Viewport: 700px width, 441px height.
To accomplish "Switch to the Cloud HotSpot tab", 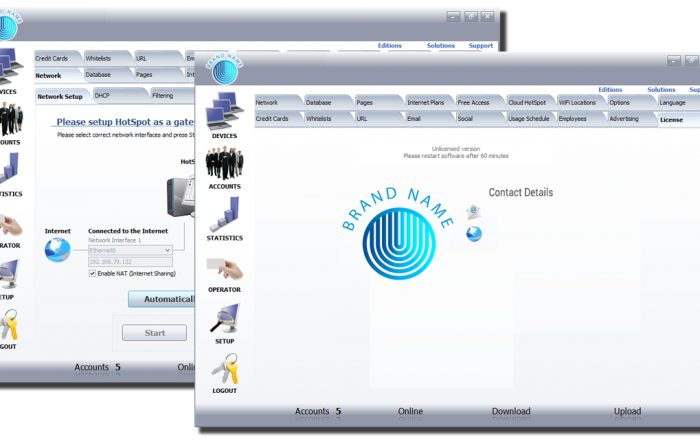I will pos(528,102).
